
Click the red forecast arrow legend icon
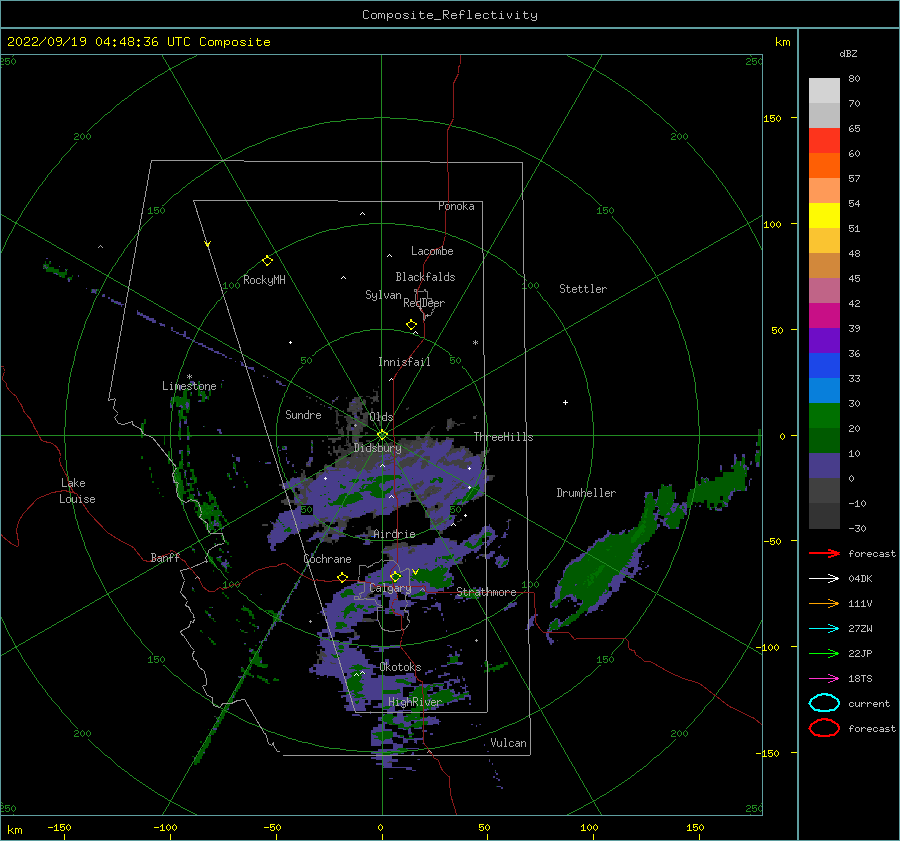pyautogui.click(x=824, y=553)
